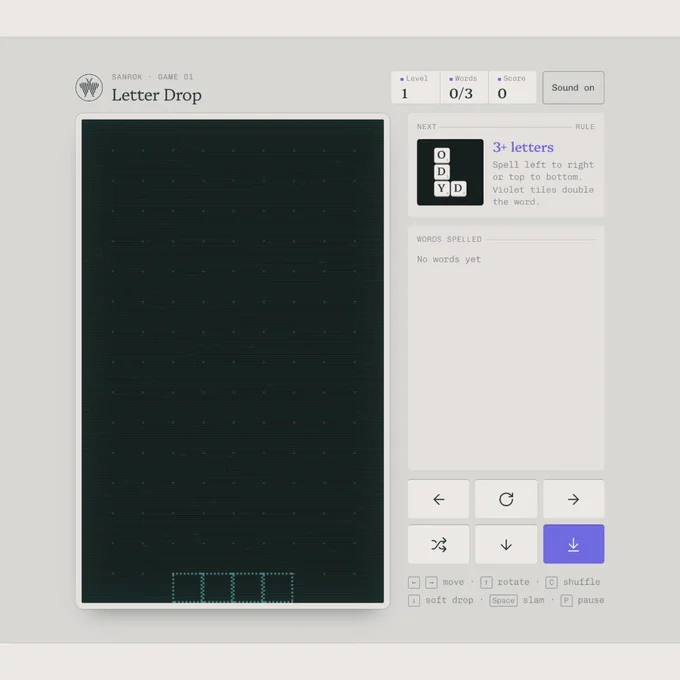Click the 'RULE' label
Viewport: 680px width, 680px height.
coord(585,127)
